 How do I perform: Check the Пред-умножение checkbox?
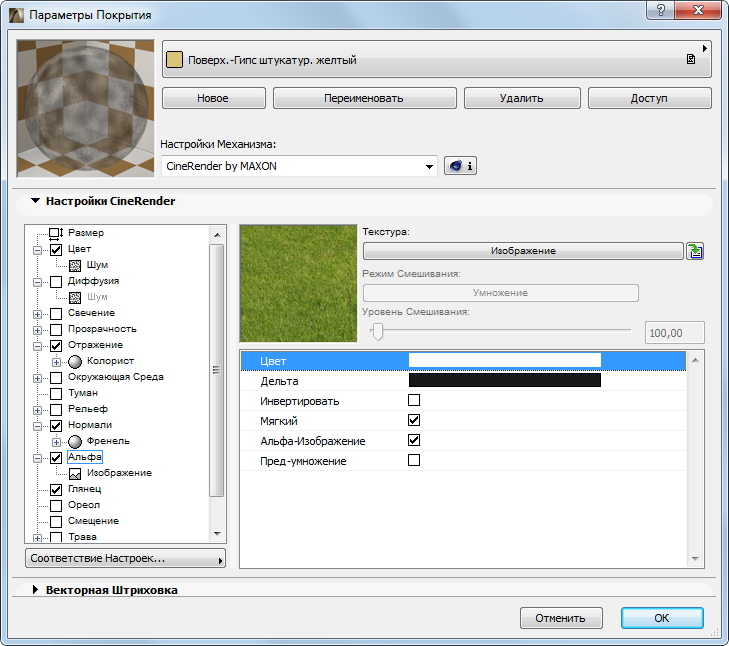click(414, 460)
